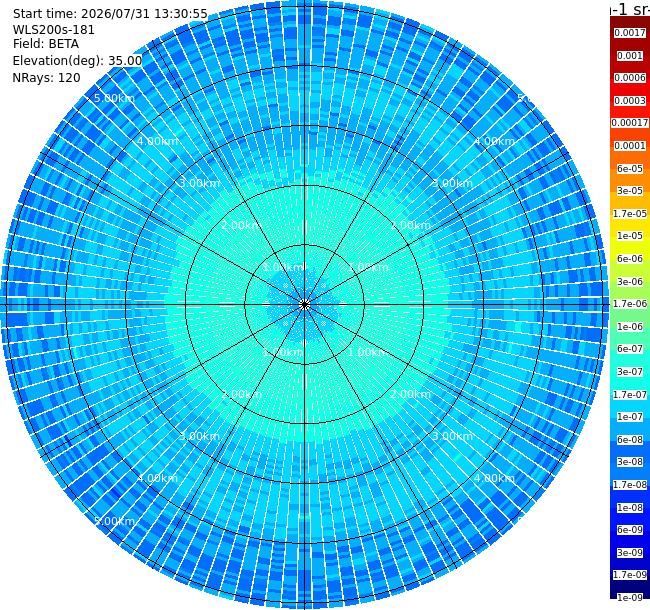
Task: Select the 3e-08 blue colorbar level
Action: coord(630,462)
